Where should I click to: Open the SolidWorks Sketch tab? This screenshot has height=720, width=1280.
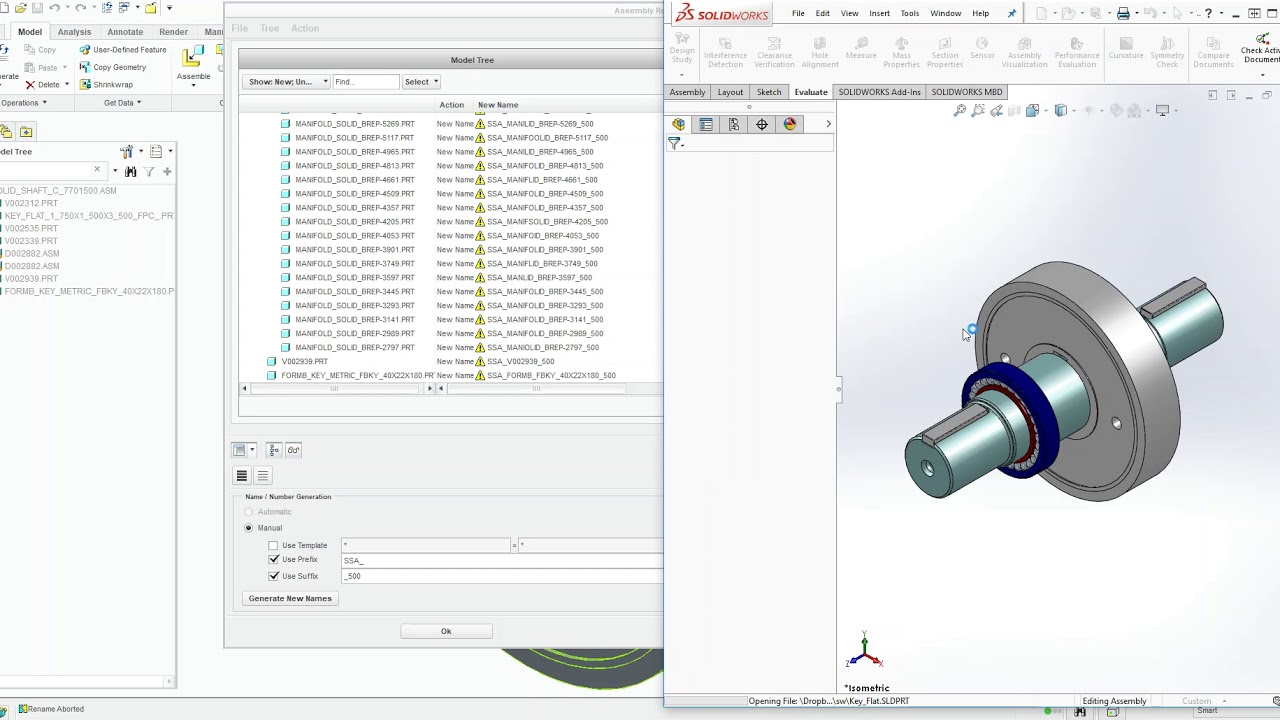(769, 92)
